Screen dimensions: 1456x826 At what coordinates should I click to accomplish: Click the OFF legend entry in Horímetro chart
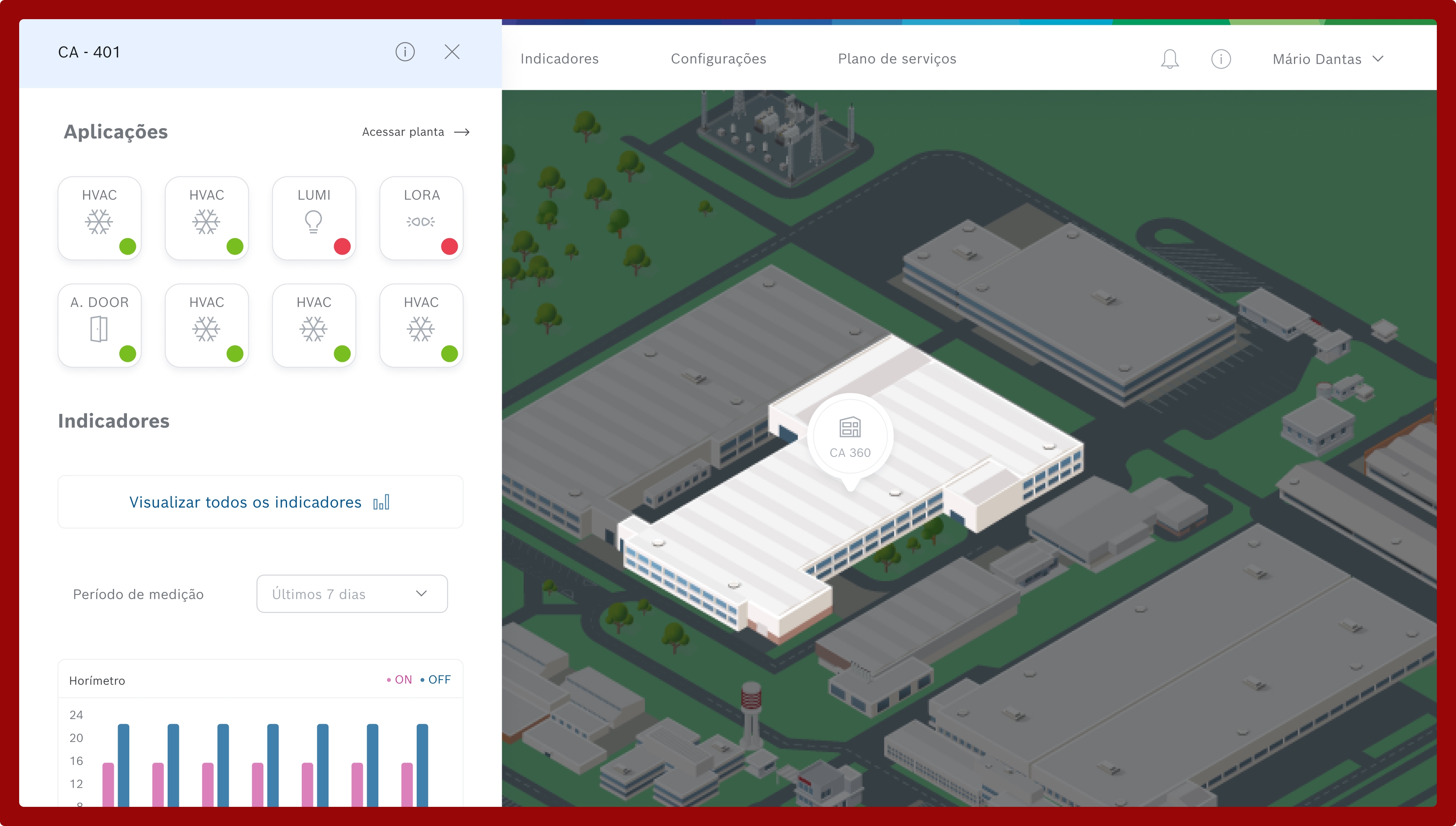pos(436,680)
